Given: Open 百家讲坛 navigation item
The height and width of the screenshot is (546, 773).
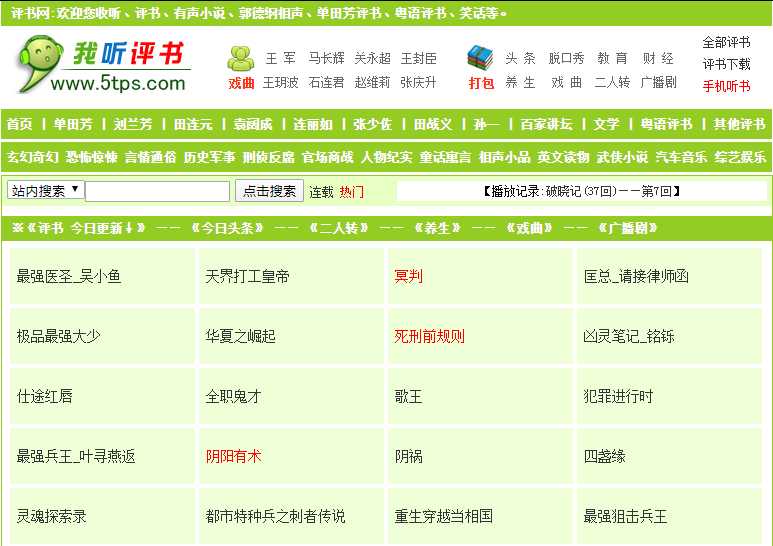Looking at the screenshot, I should (546, 124).
